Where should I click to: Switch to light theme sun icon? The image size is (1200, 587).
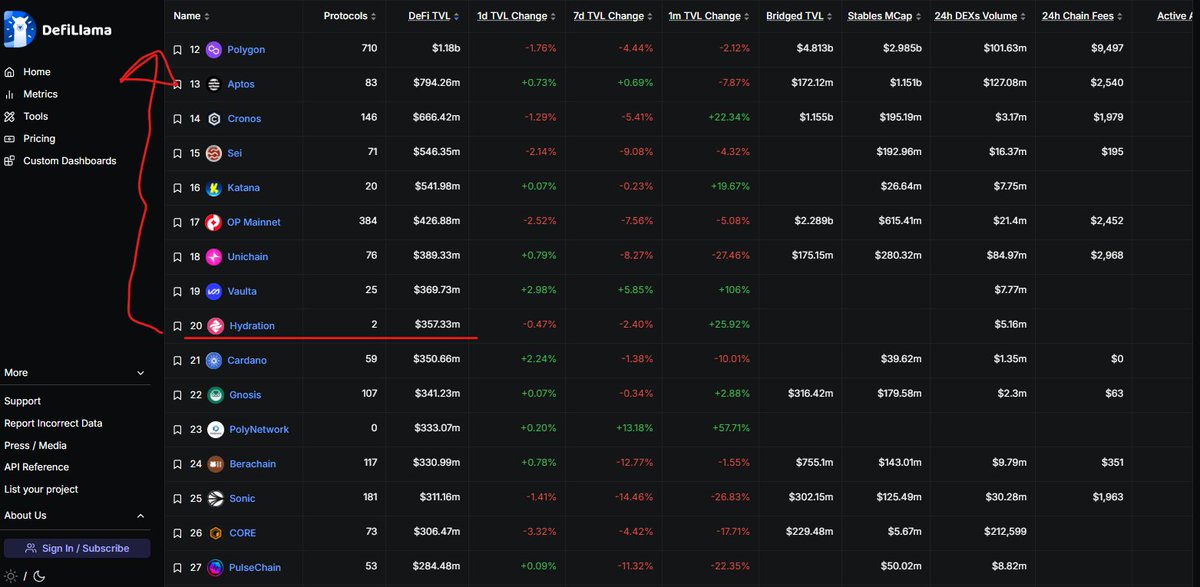point(10,576)
